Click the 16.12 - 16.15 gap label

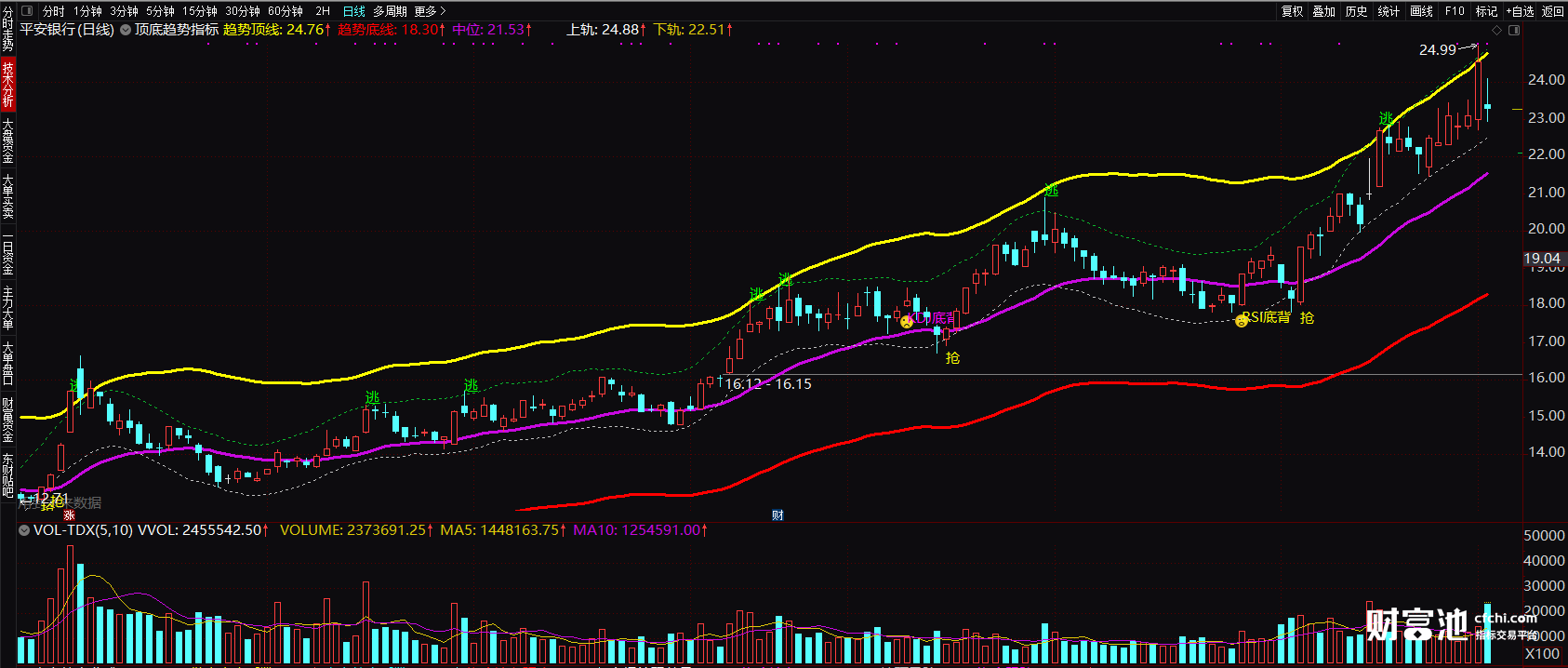(768, 384)
